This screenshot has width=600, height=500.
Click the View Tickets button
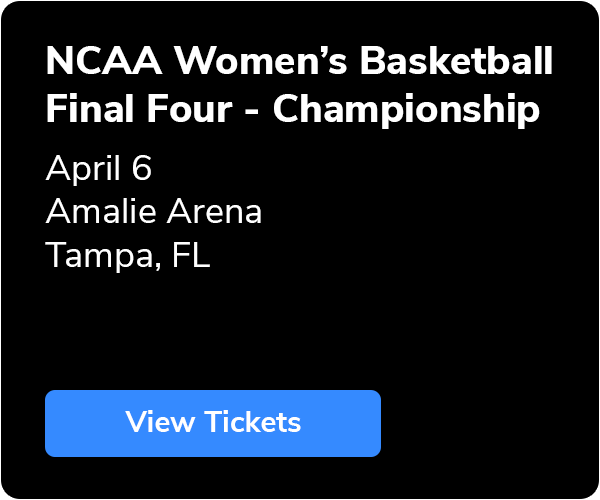click(213, 423)
